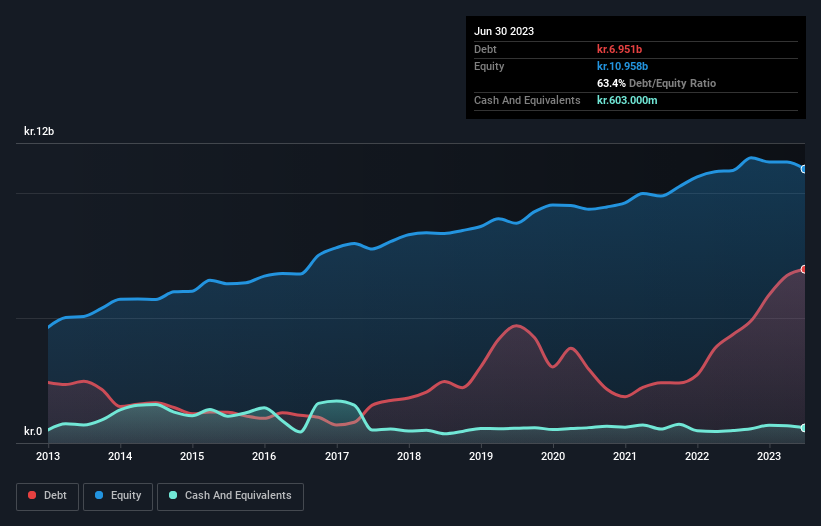Click the 2014 x-axis label

point(120,456)
